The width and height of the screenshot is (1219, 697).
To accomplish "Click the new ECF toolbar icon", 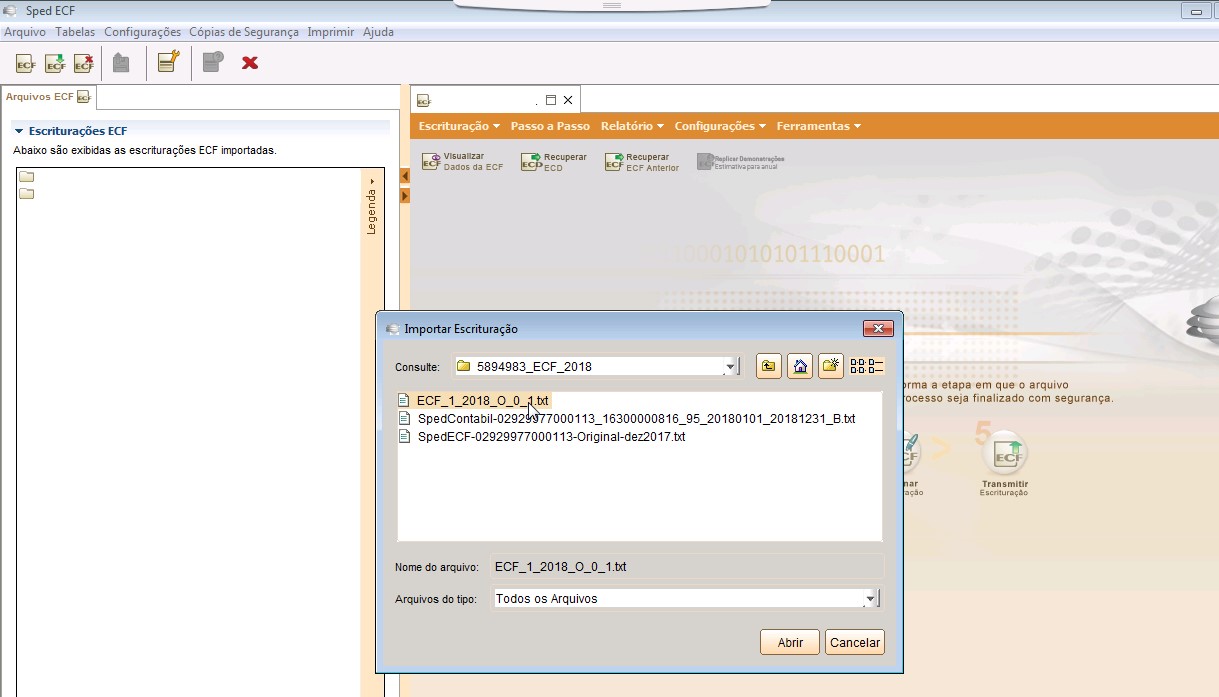I will (x=26, y=63).
